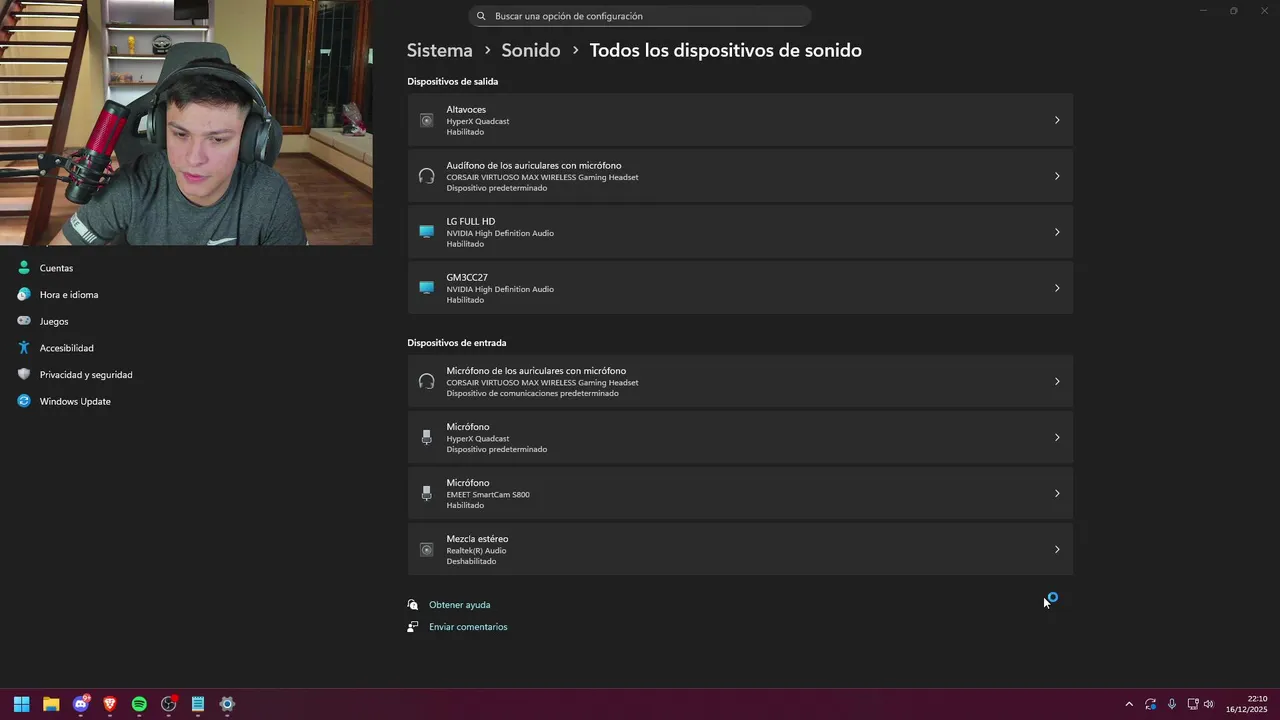Open the Cuentas settings section
This screenshot has height=720, width=1280.
(x=57, y=268)
